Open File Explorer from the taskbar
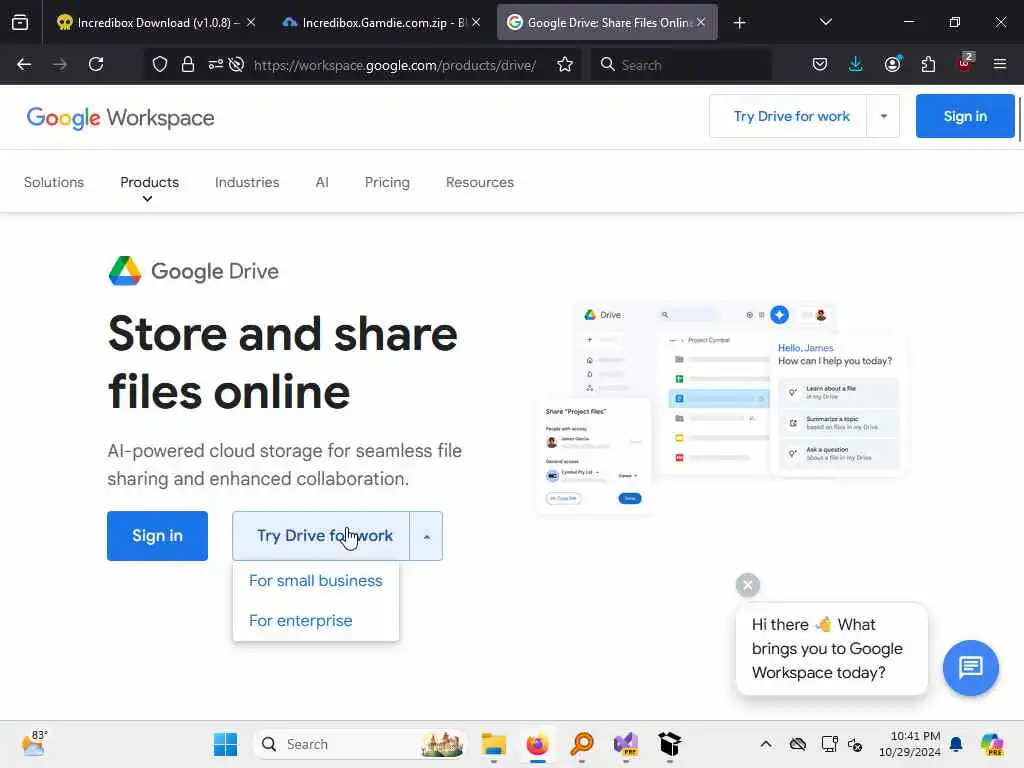Viewport: 1024px width, 768px height. 494,744
